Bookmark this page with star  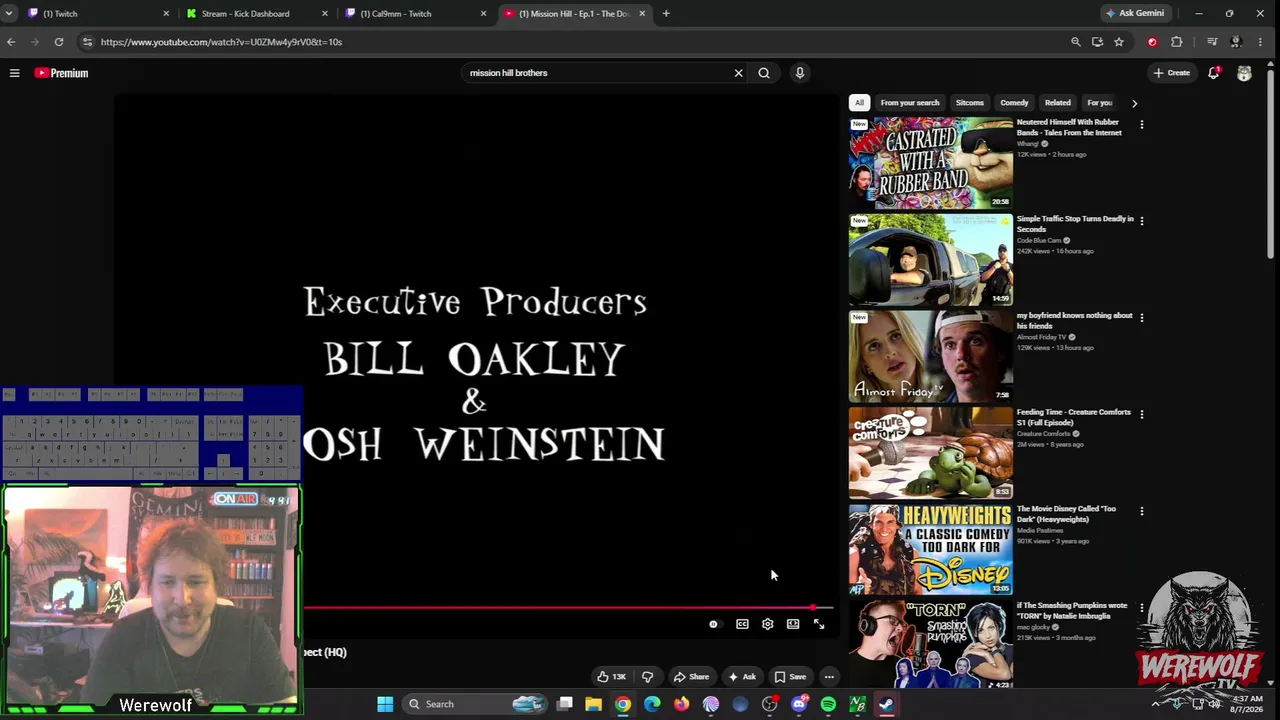pos(1119,42)
